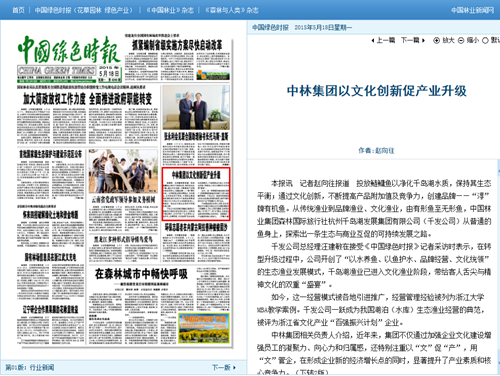Click the left arrow beside 上一篇
The height and width of the screenshot is (376, 500).
(373, 40)
